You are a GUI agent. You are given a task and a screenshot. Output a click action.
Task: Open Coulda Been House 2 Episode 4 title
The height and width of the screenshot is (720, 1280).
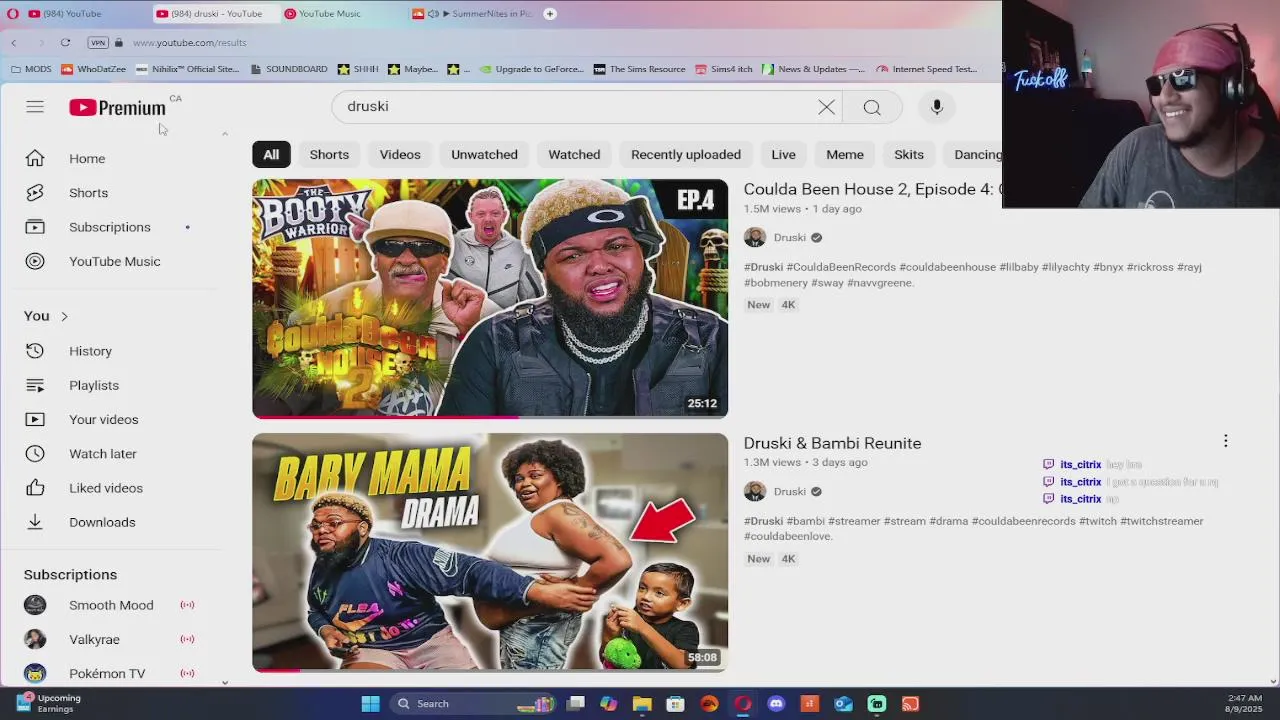click(x=870, y=189)
